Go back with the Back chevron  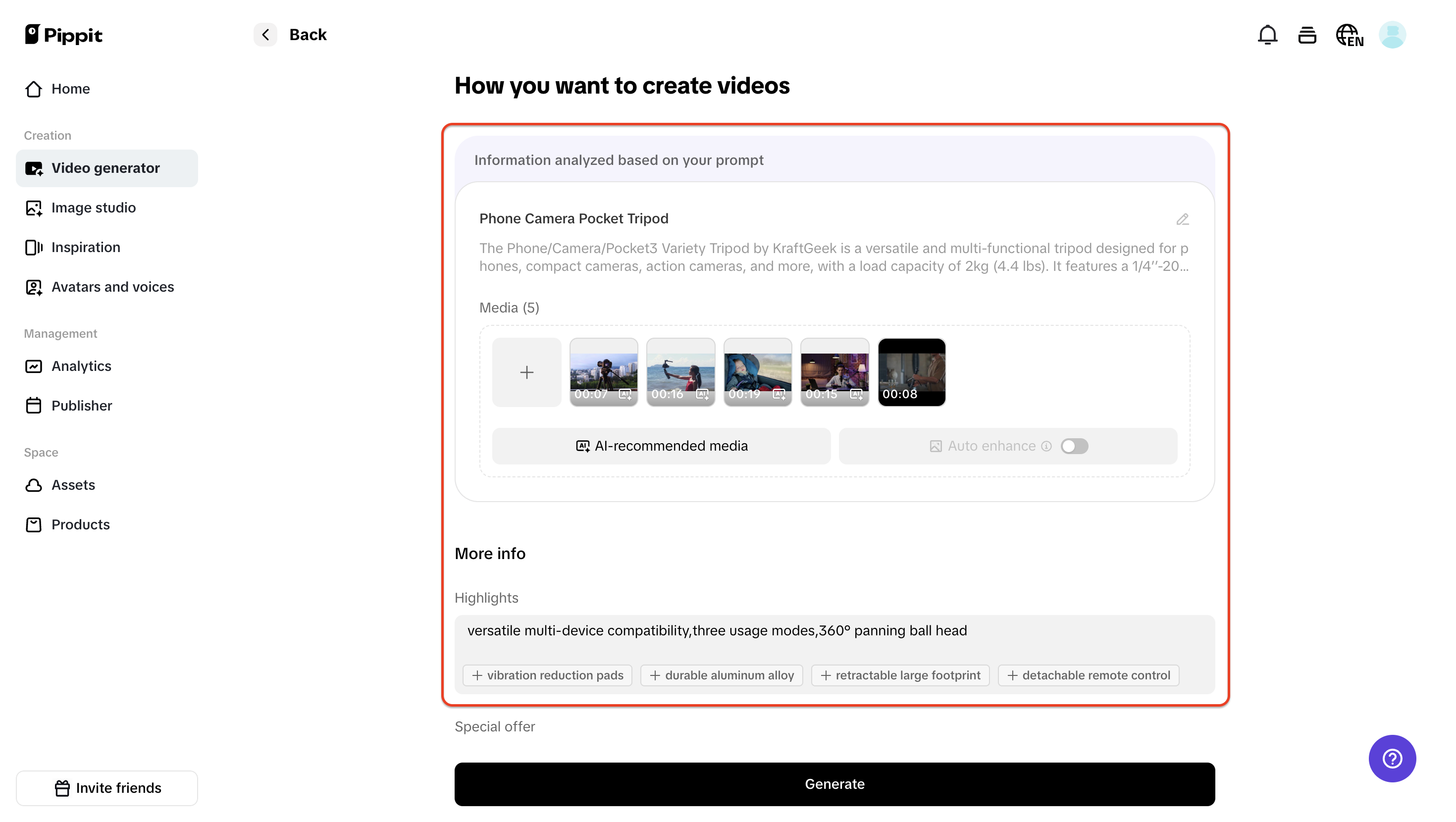265,35
